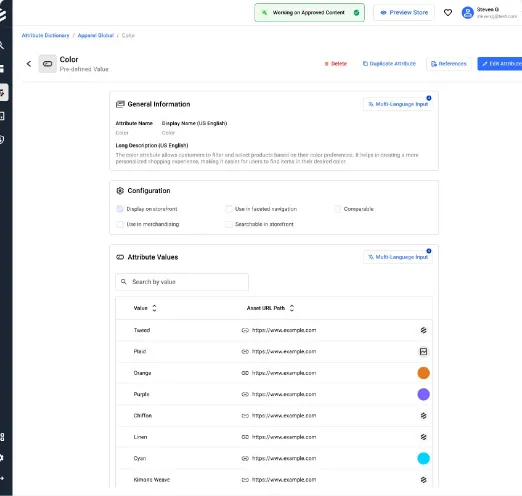This screenshot has width=522, height=496.
Task: Select the Kimono Weave value text
Action: coord(152,480)
